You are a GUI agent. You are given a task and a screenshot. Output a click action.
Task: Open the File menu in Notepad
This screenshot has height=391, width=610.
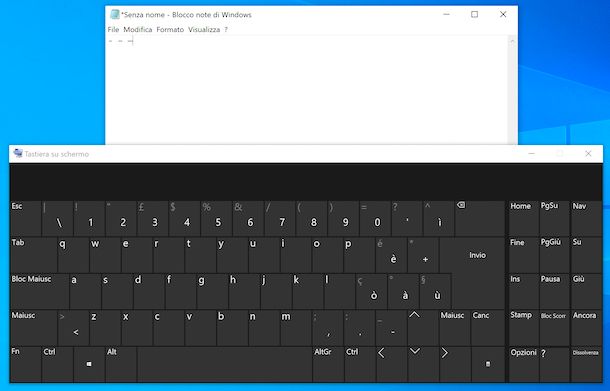(113, 30)
